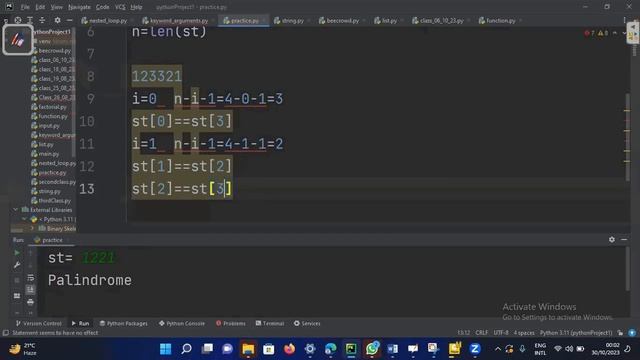This screenshot has height=360, width=640.
Task: Switch to string.py editor tab
Action: point(292,20)
